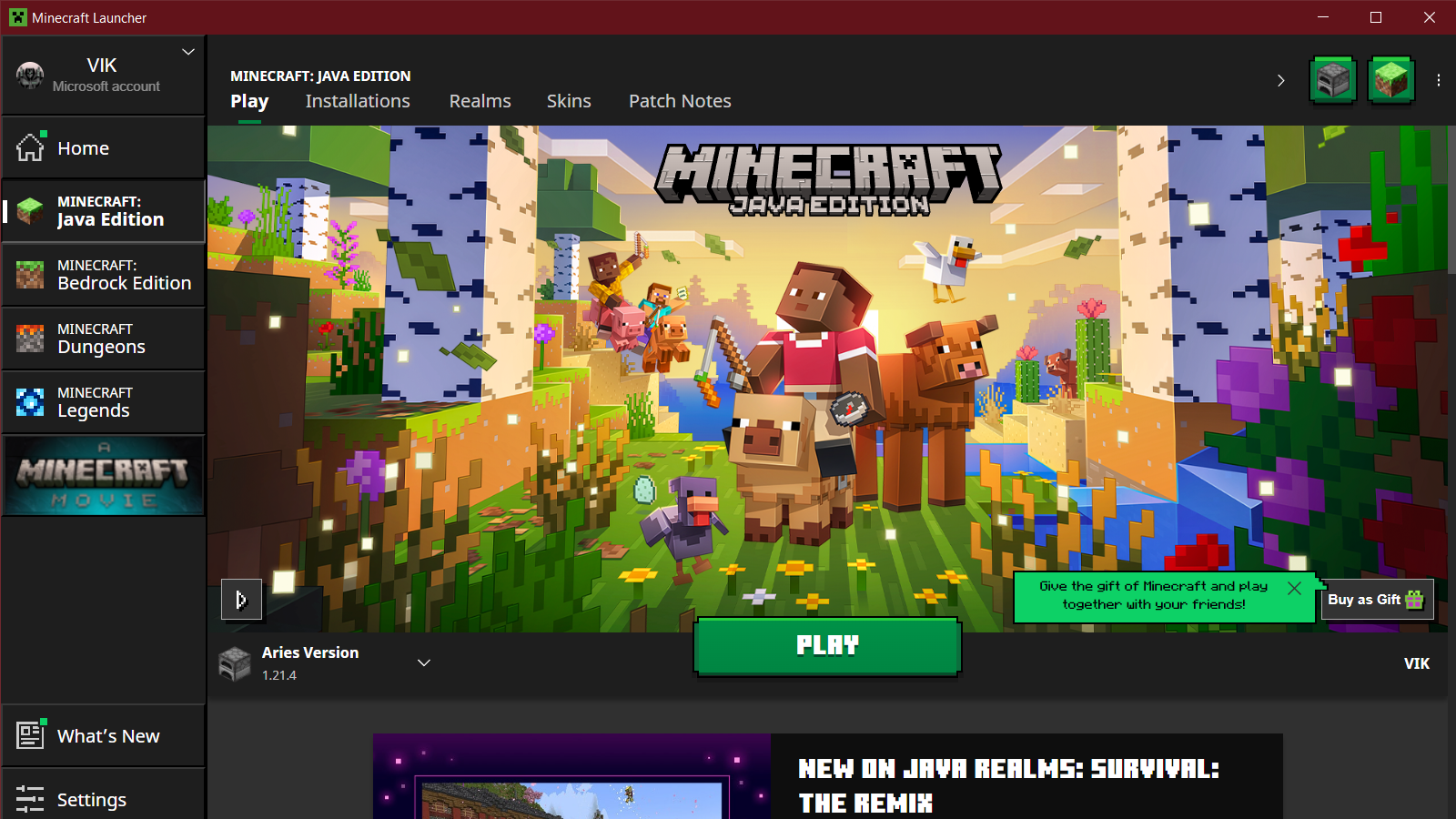The image size is (1456, 819).
Task: Open the Java Realms Survival news headline
Action: click(x=1009, y=785)
